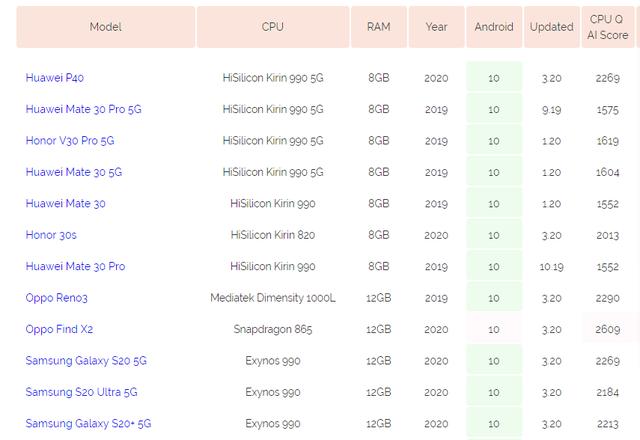Viewport: 640px width, 440px height.
Task: Click the 2609 AI score cell
Action: click(607, 329)
